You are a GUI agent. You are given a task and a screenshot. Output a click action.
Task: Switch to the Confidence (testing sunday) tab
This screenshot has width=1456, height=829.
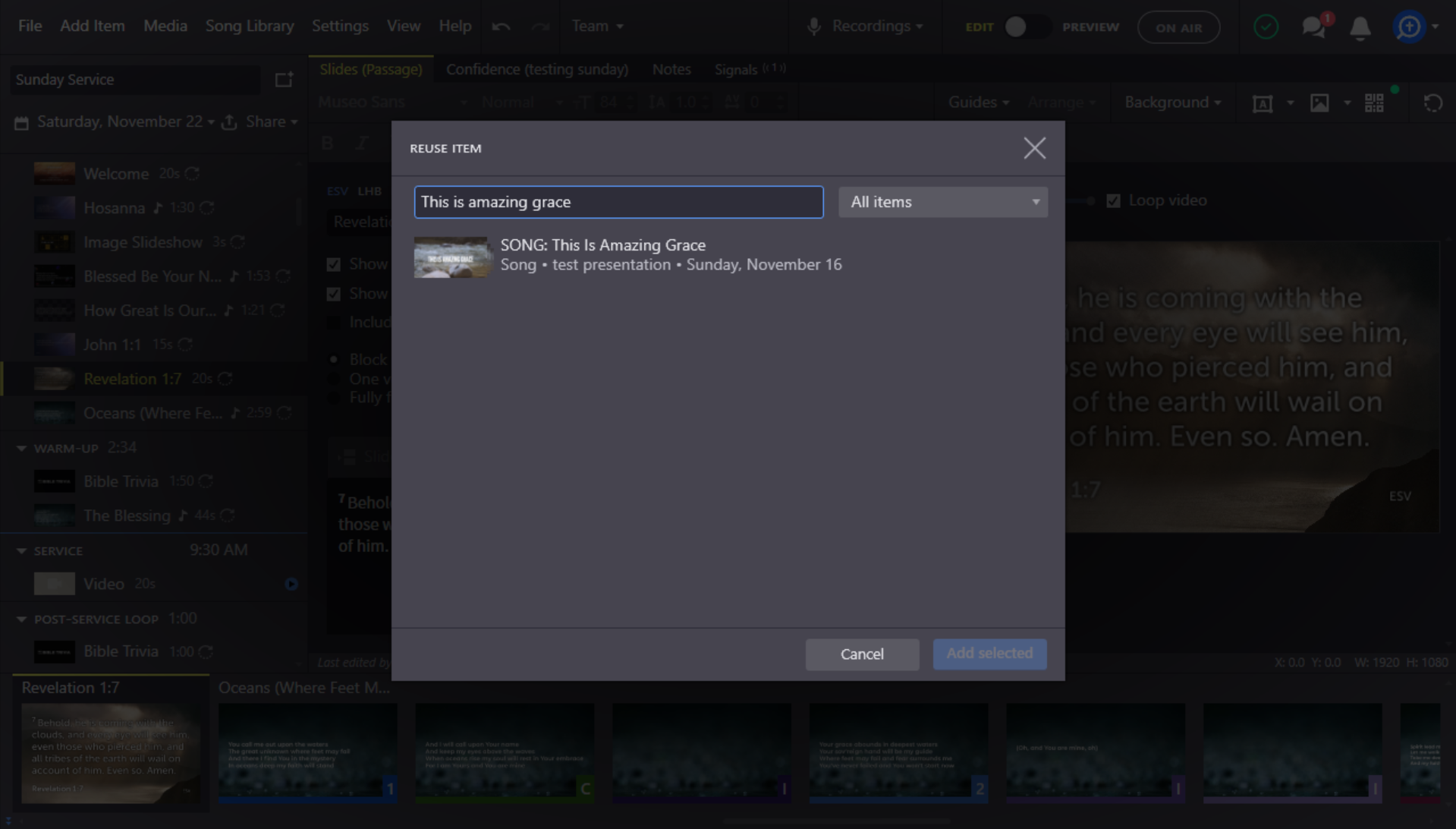pos(537,70)
